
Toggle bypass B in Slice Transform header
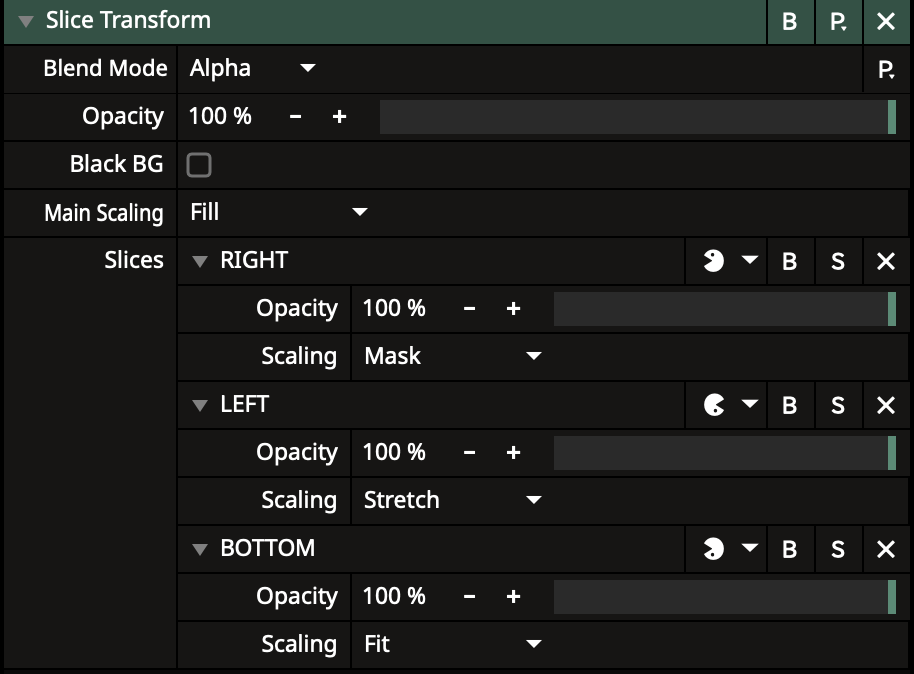(x=789, y=21)
